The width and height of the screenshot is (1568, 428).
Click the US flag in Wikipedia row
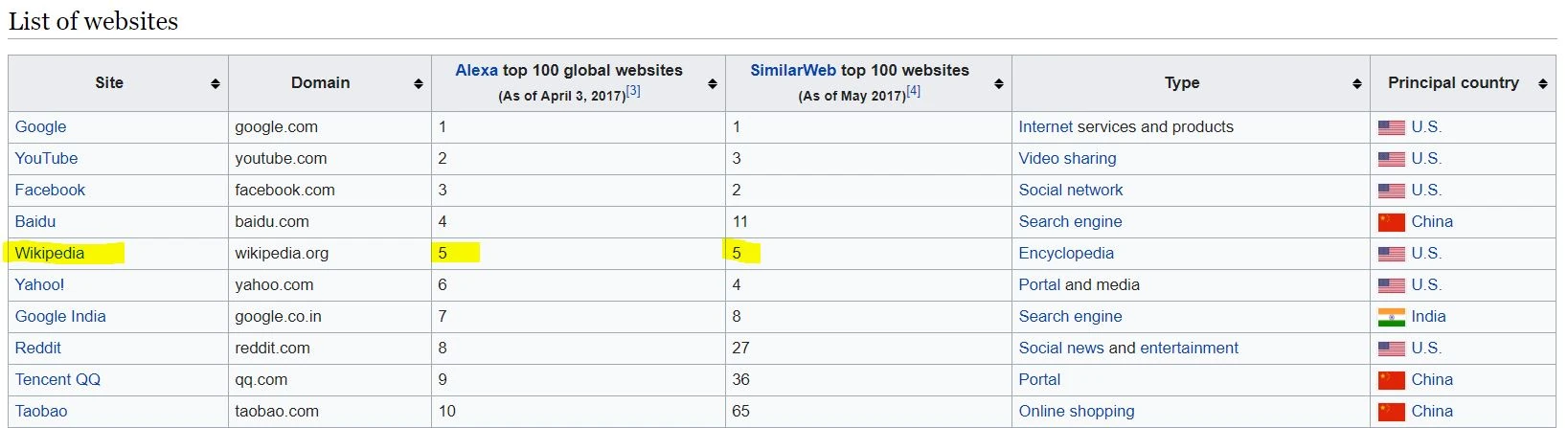pyautogui.click(x=1391, y=254)
